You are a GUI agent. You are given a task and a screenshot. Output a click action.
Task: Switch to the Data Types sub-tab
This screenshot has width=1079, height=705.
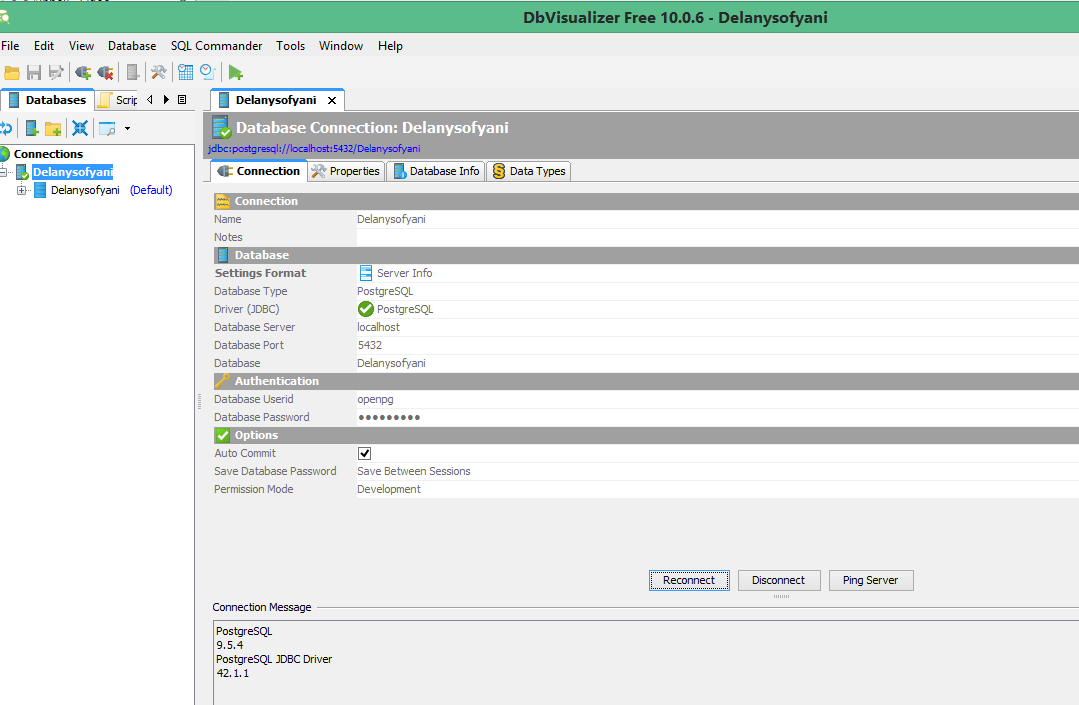[x=528, y=171]
